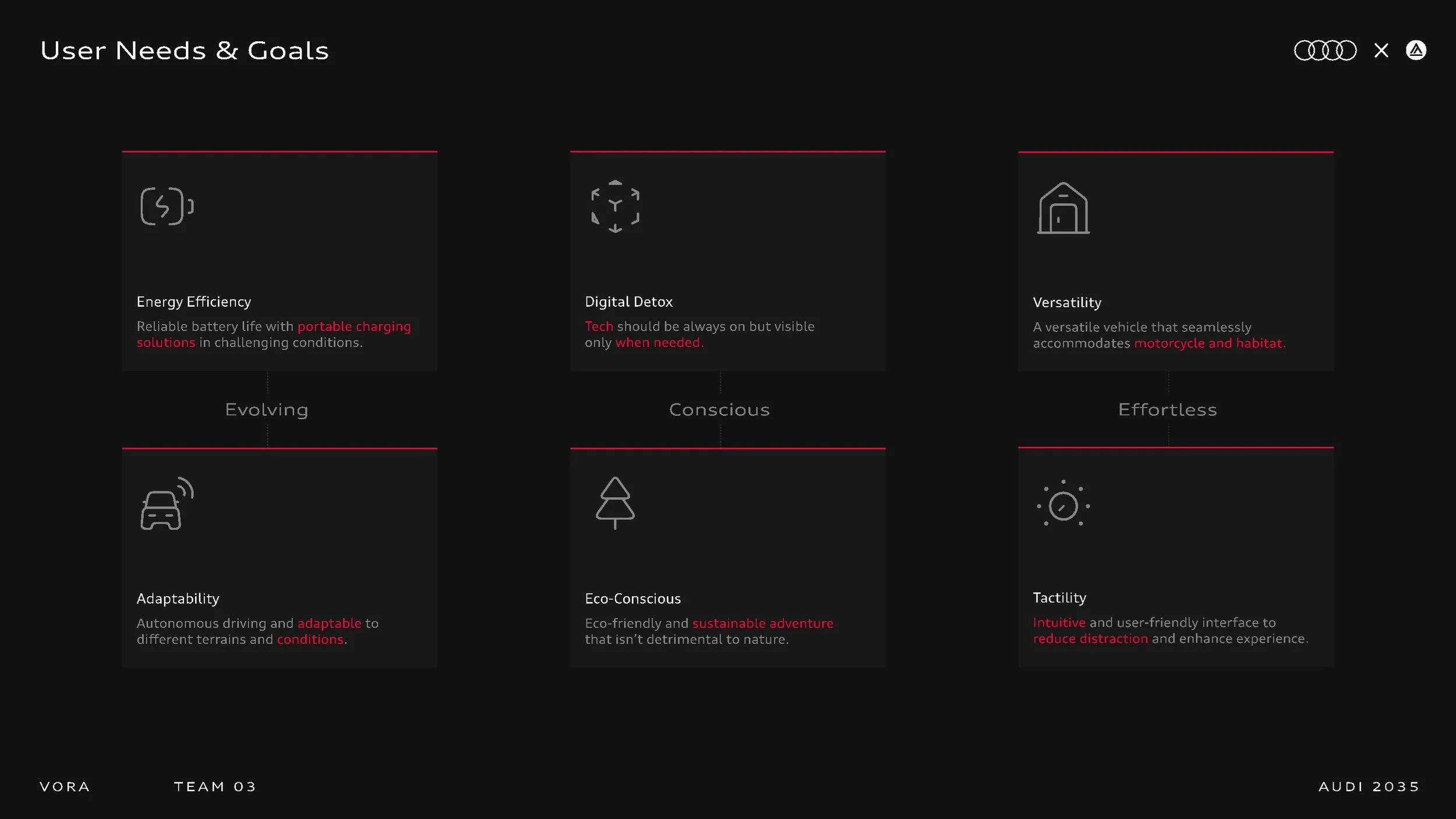This screenshot has width=1456, height=819.
Task: Click the Audi four rings logo
Action: (x=1325, y=51)
